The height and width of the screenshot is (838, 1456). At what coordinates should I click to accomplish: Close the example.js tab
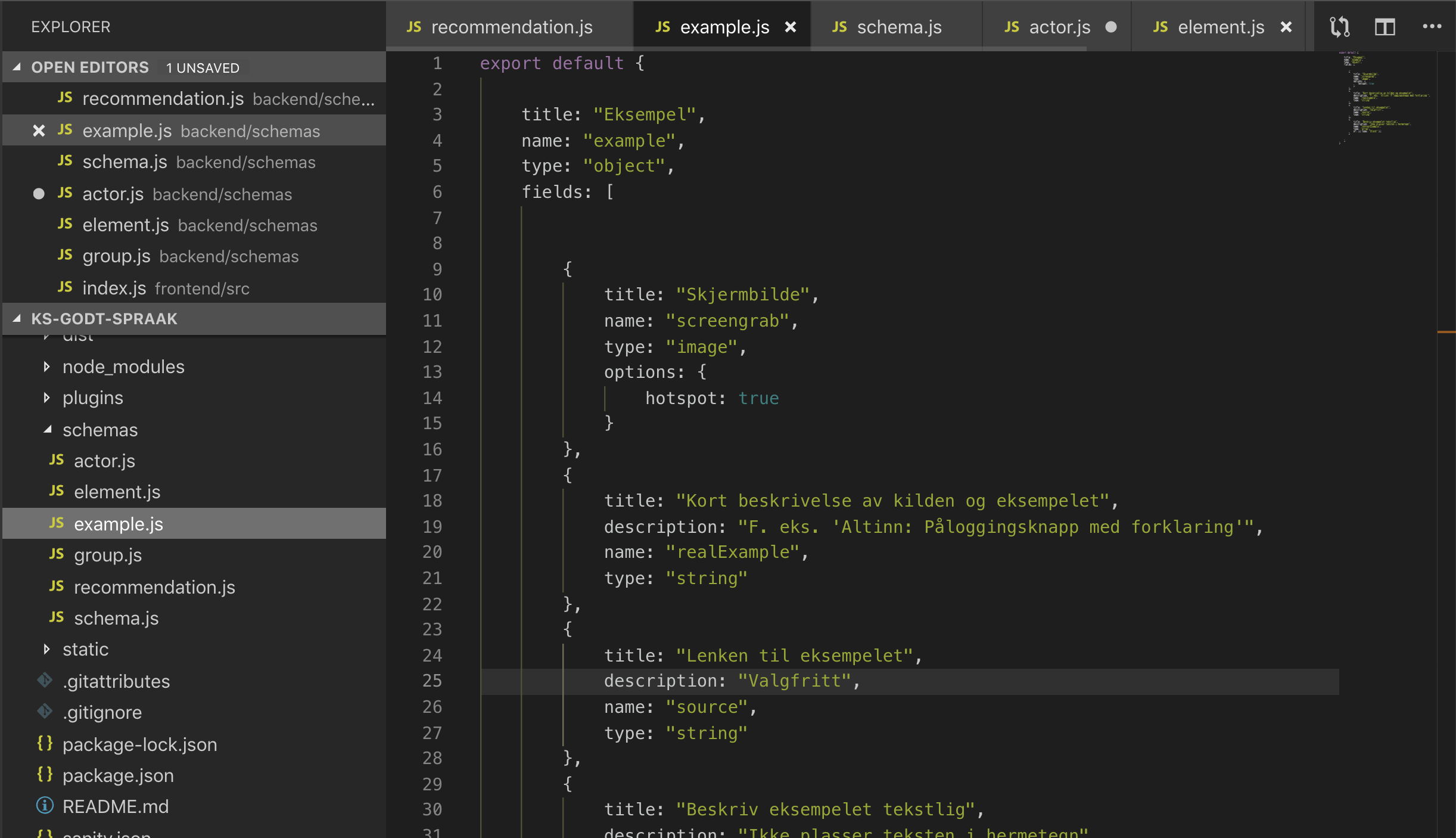[790, 27]
